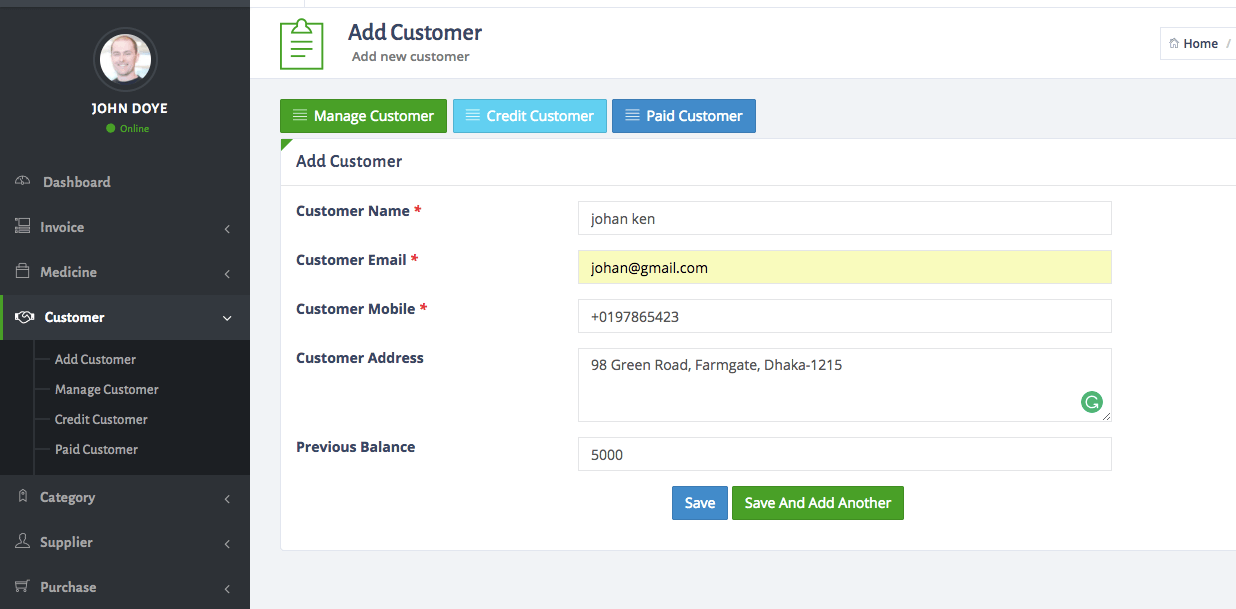Open the Medicine briefcase icon
The image size is (1236, 609).
(22, 271)
